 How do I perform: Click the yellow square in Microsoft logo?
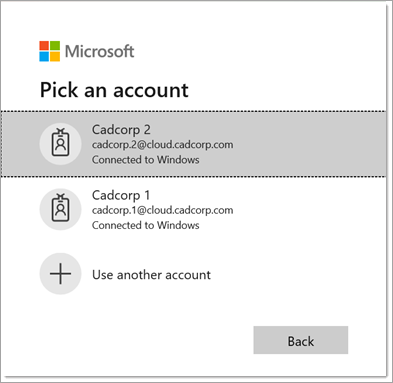55,57
